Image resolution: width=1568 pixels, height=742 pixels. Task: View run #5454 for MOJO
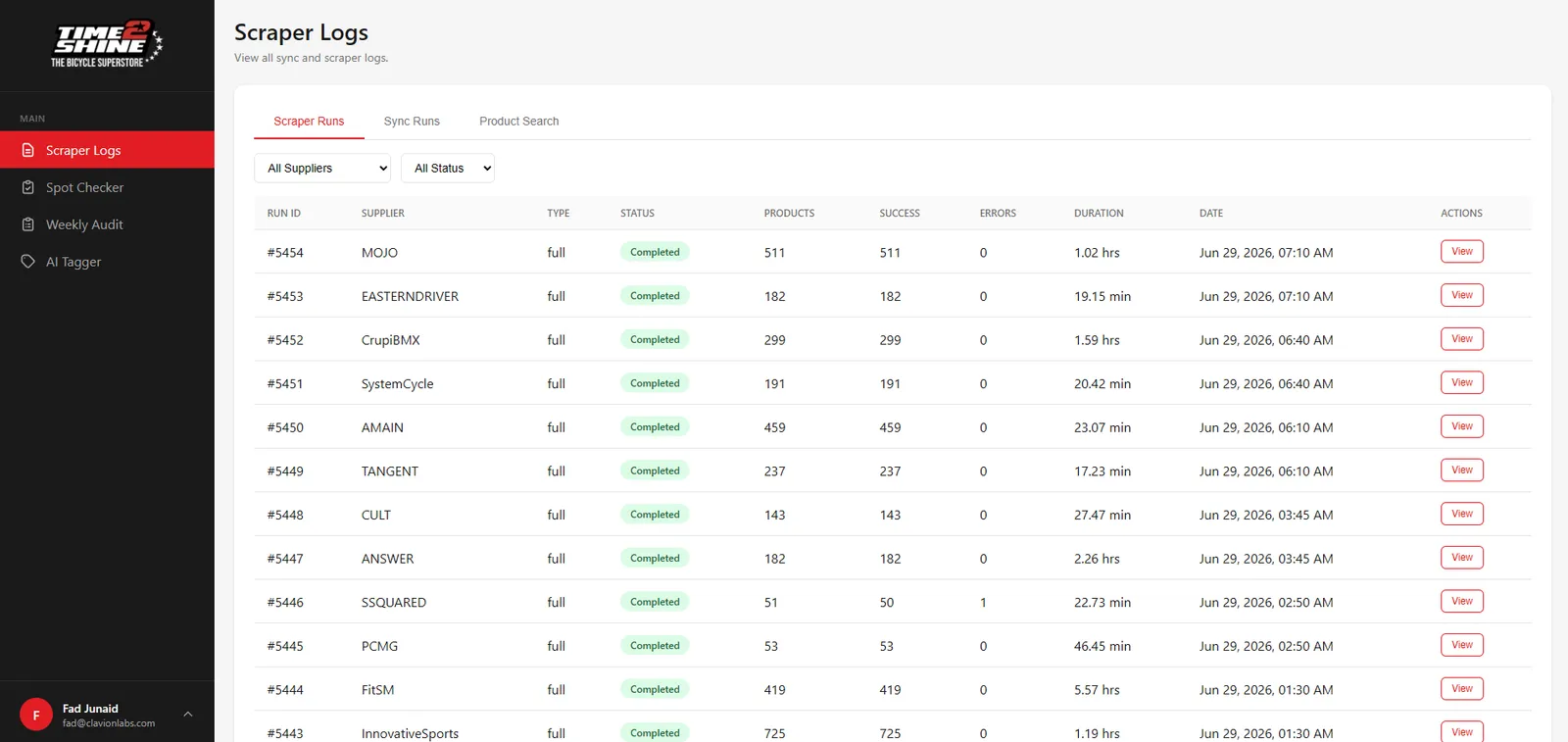click(1462, 252)
